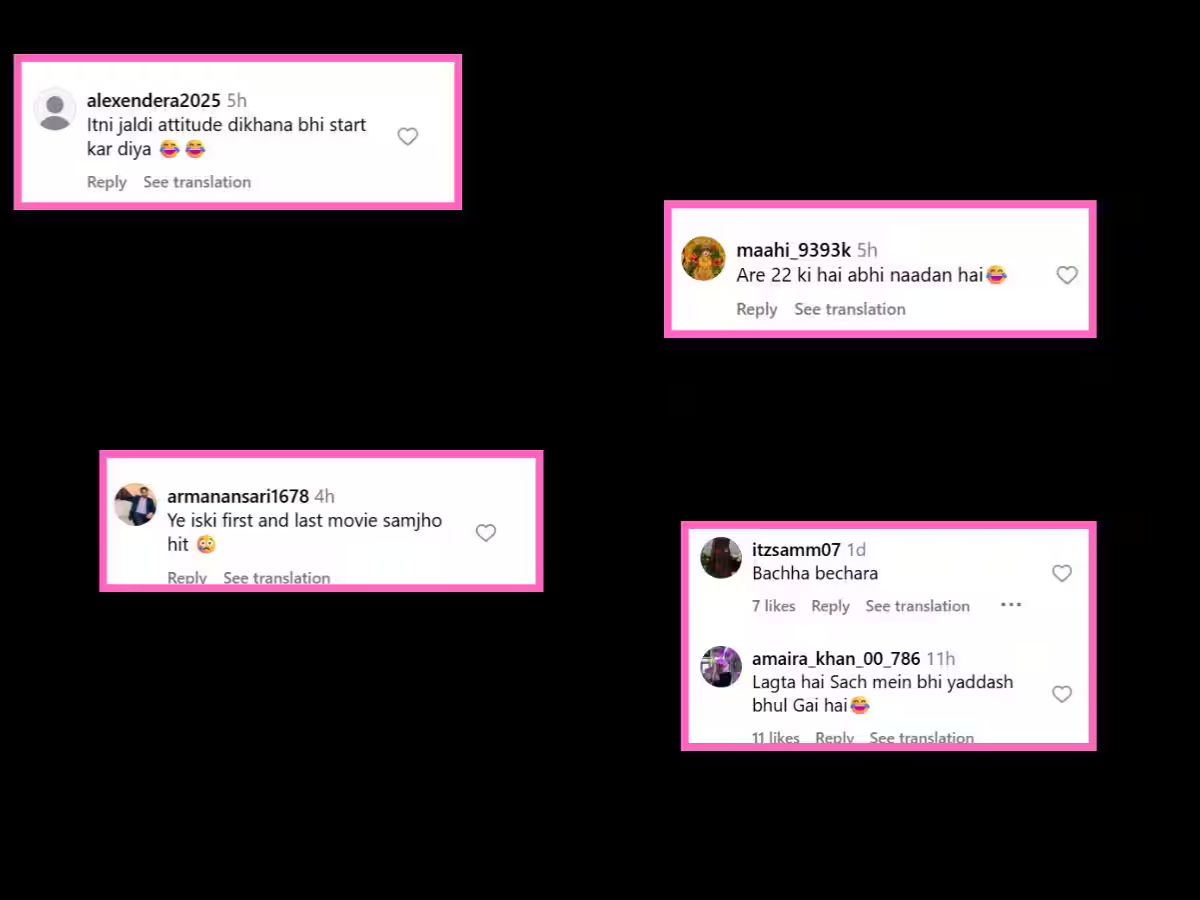
Task: Open username armanansari1678 profile link
Action: click(238, 496)
